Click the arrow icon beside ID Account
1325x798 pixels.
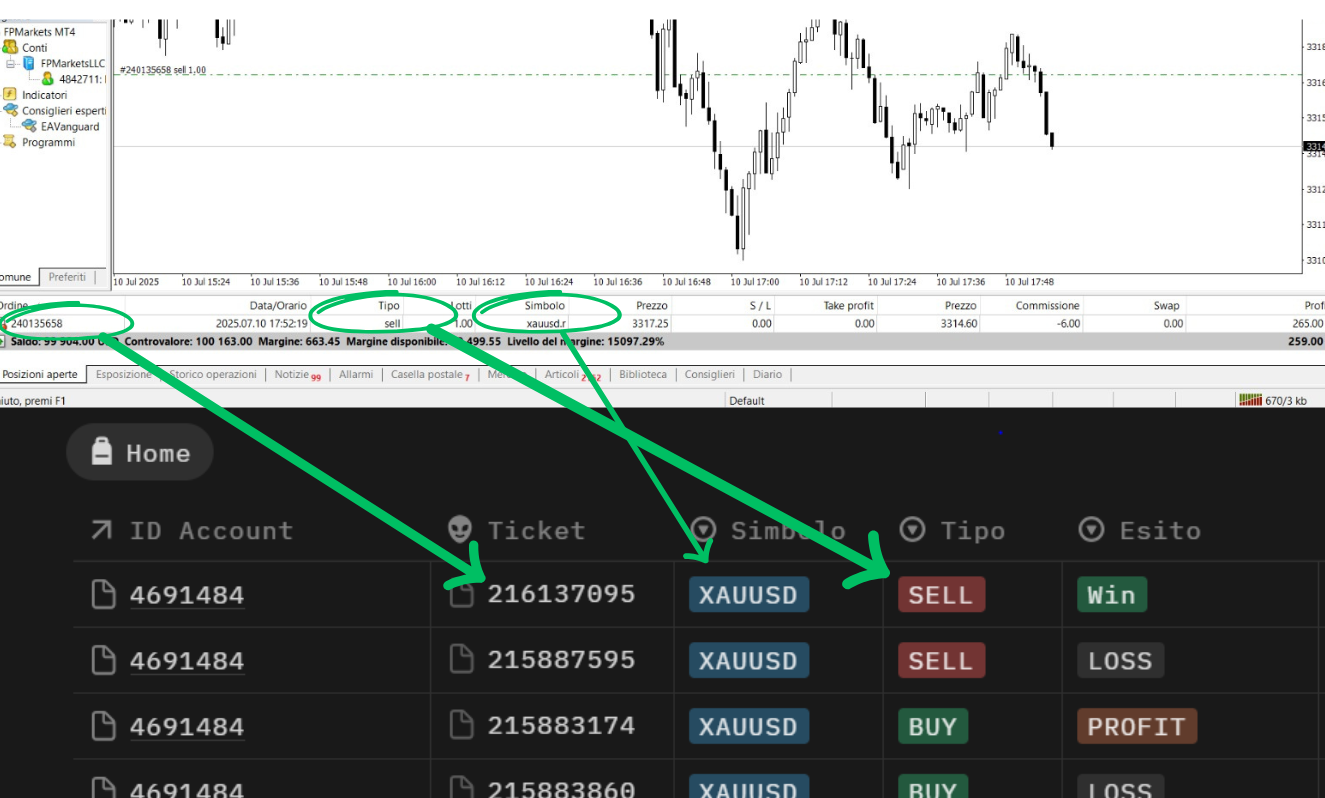(102, 530)
